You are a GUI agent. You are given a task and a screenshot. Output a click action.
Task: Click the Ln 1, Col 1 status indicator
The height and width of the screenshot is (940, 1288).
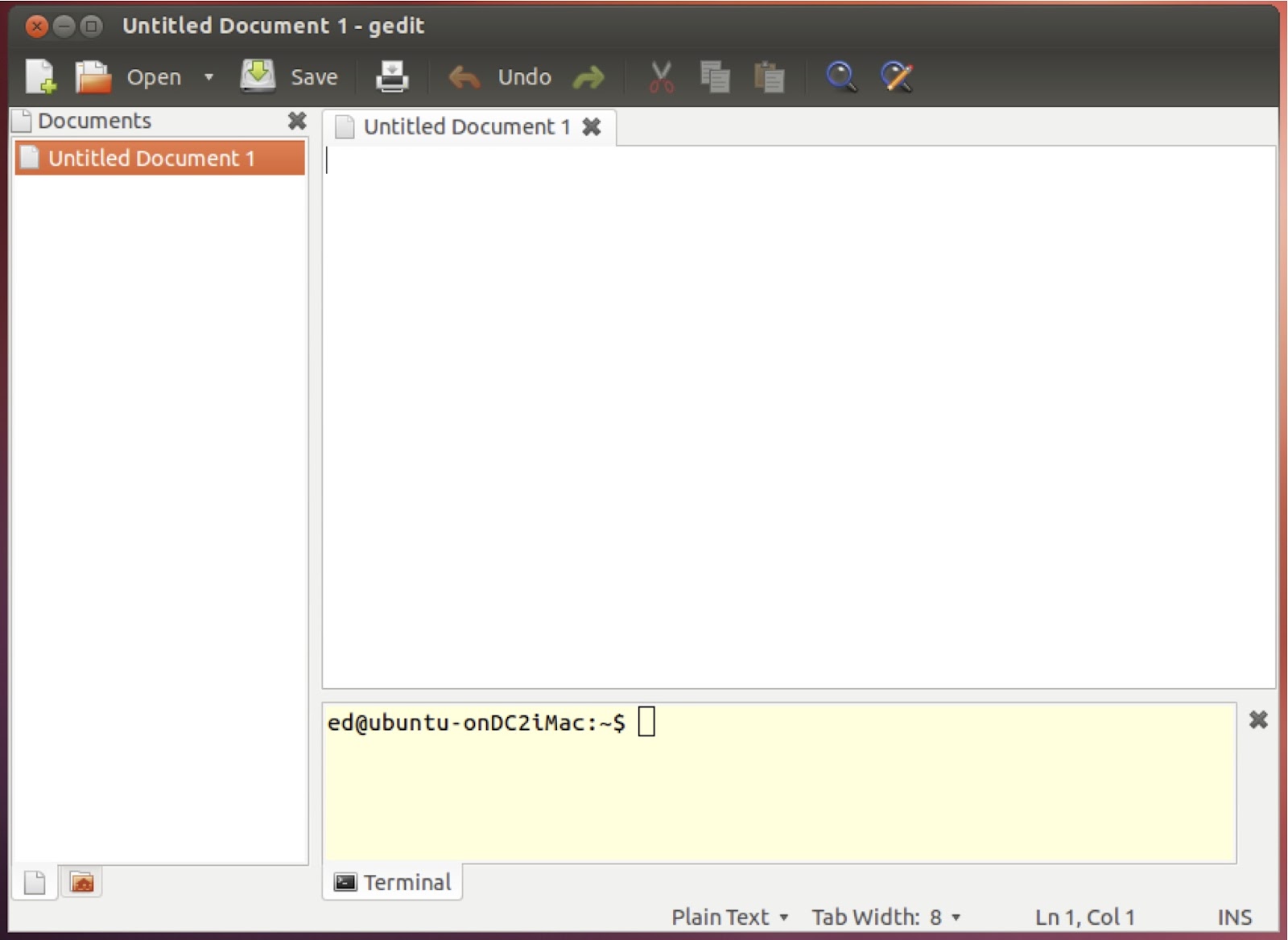(1085, 916)
